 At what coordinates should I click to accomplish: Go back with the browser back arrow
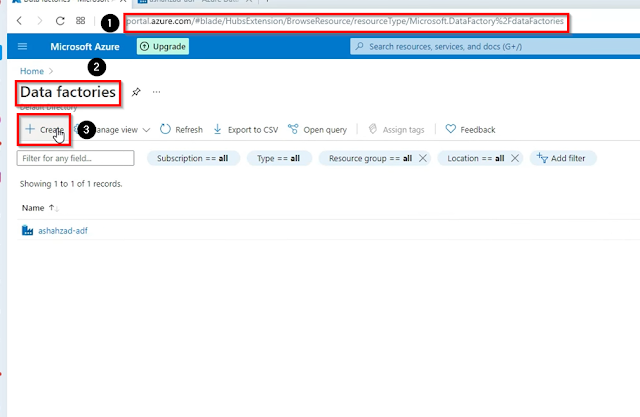click(19, 20)
